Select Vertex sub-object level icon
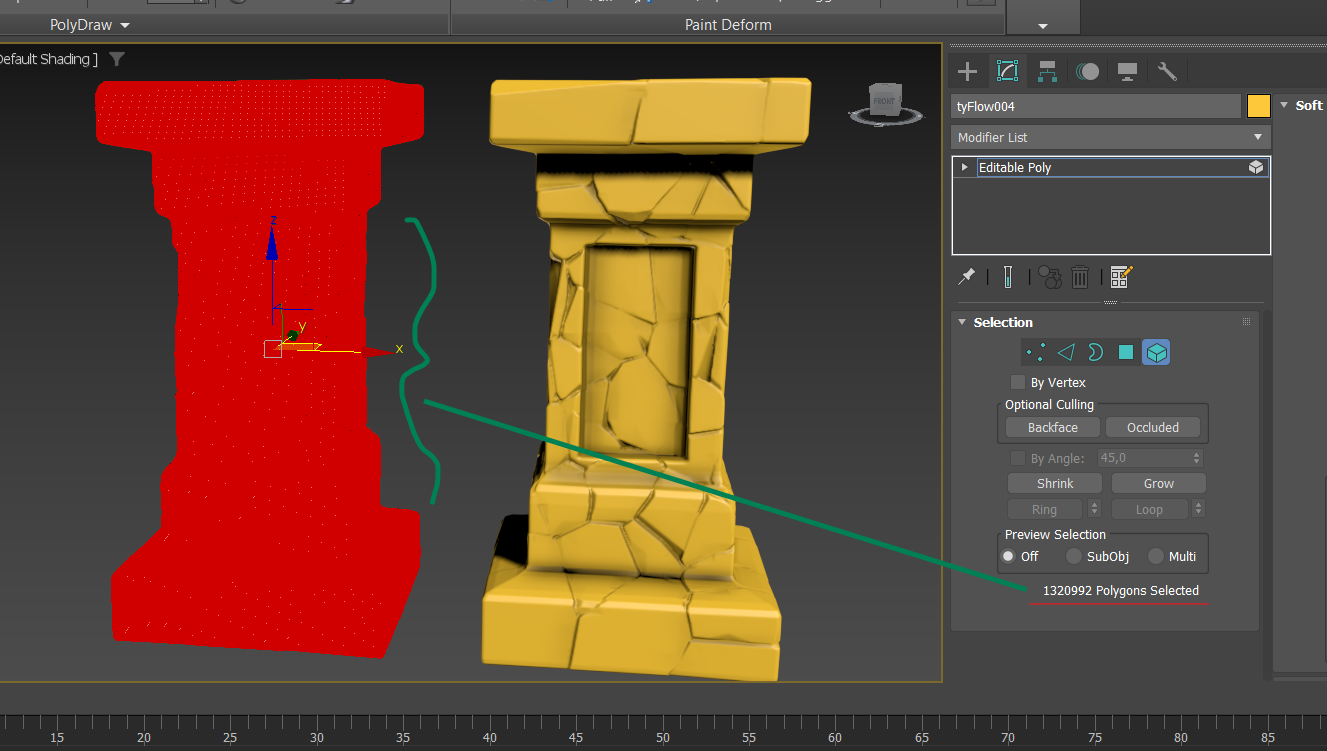 tap(1036, 352)
